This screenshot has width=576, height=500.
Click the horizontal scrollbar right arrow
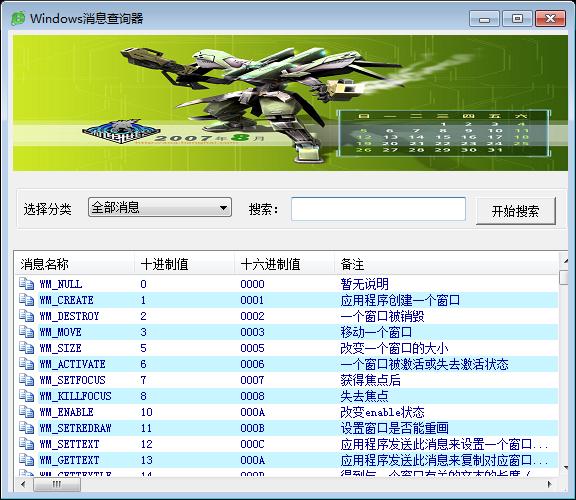click(x=550, y=484)
